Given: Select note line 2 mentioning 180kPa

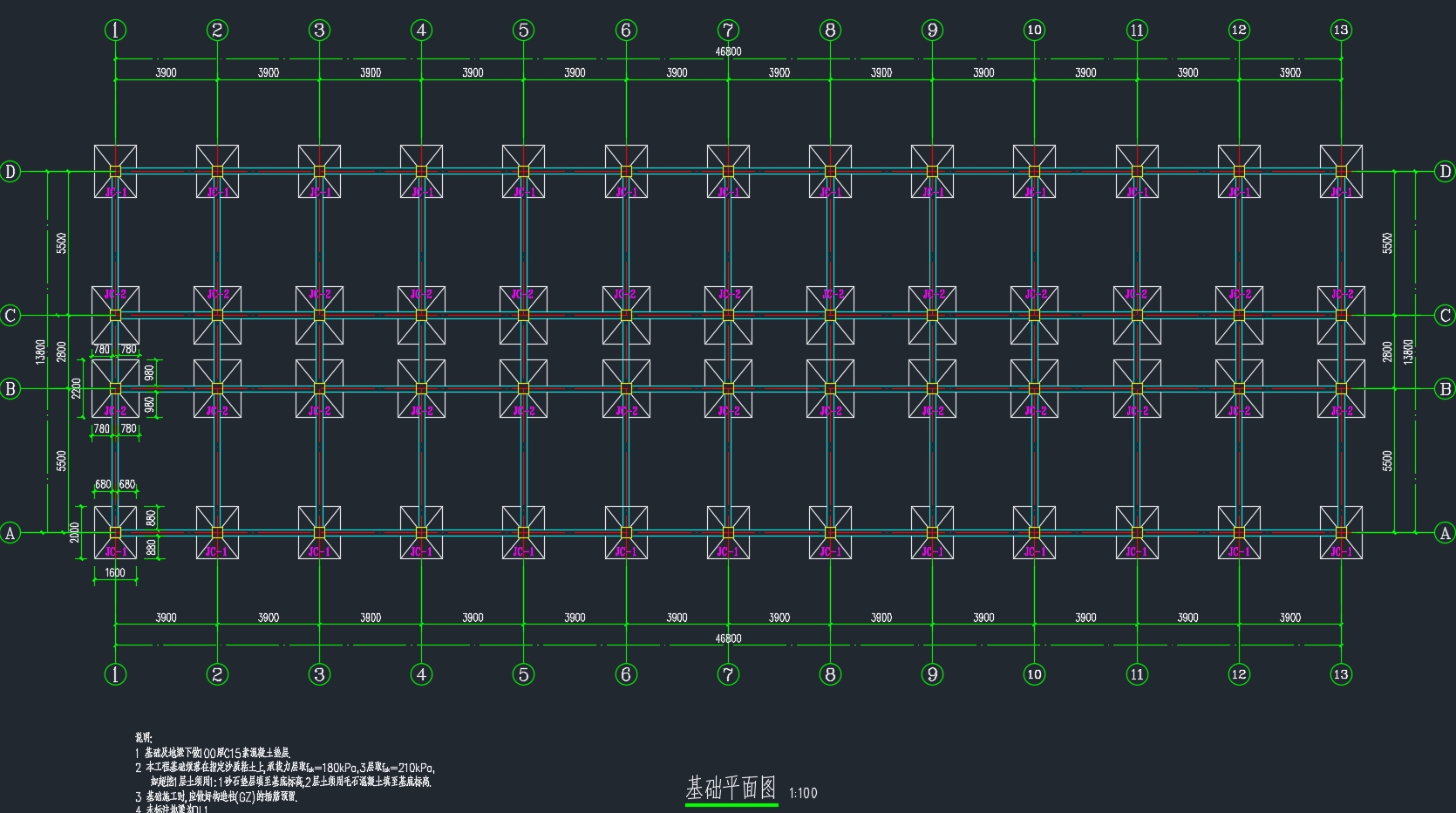Looking at the screenshot, I should [x=285, y=768].
